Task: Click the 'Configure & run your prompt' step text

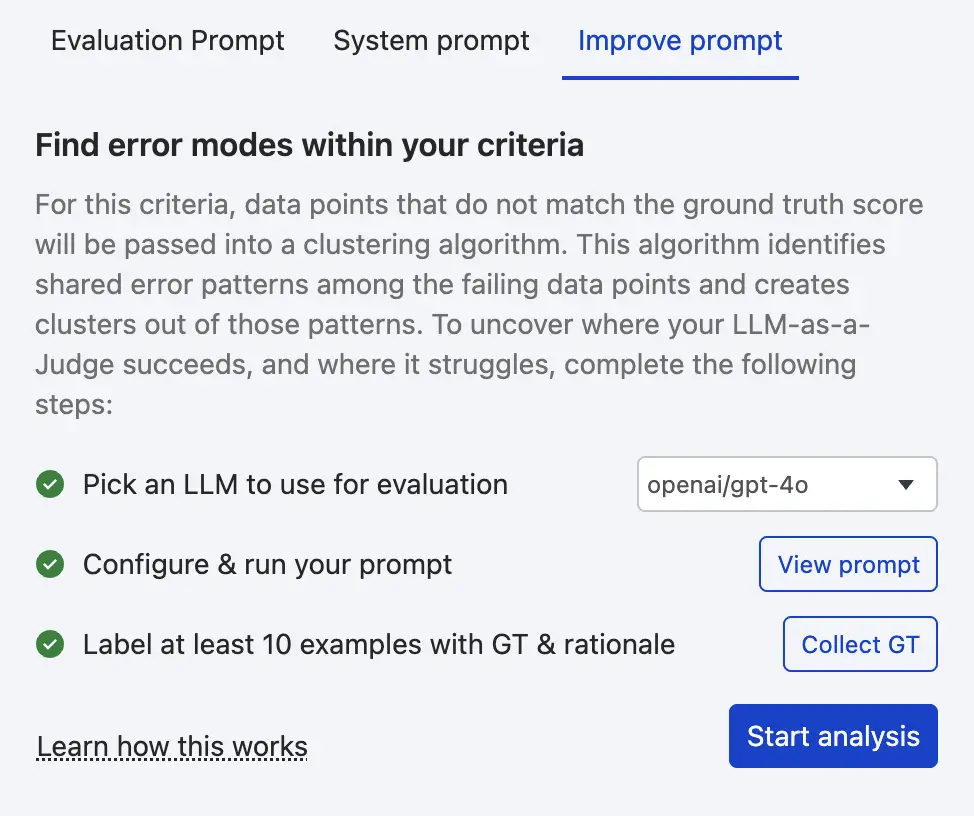Action: (267, 565)
